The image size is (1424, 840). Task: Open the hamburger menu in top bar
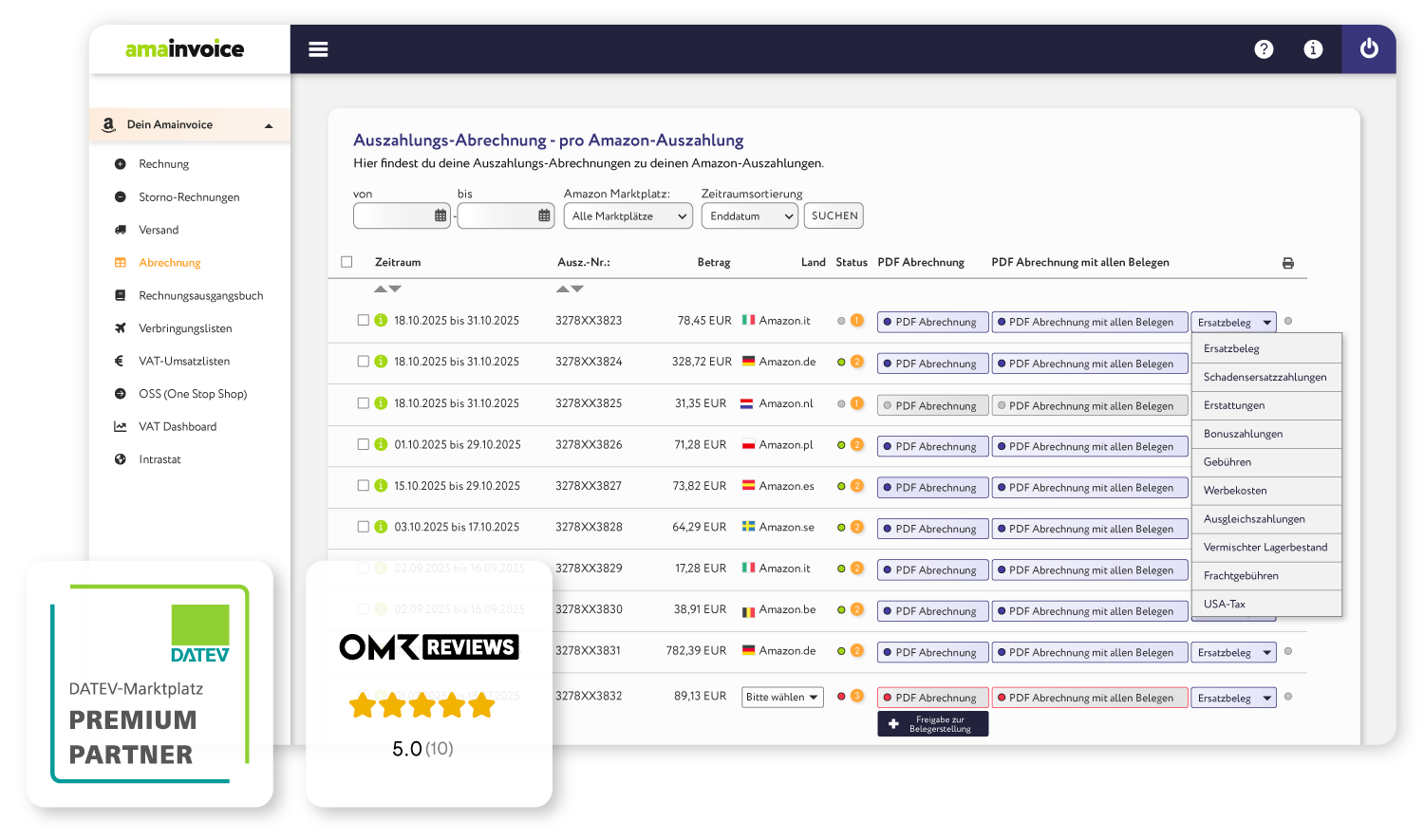click(x=318, y=49)
